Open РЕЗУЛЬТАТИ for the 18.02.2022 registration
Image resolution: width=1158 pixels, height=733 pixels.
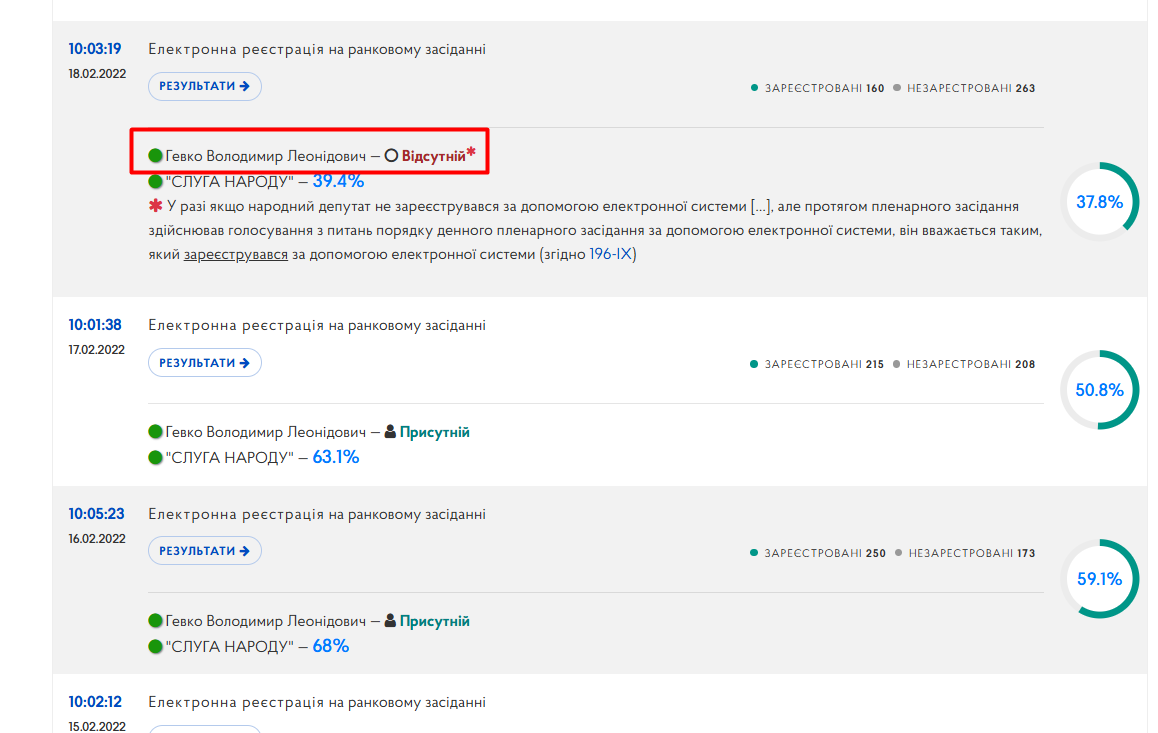pos(205,86)
